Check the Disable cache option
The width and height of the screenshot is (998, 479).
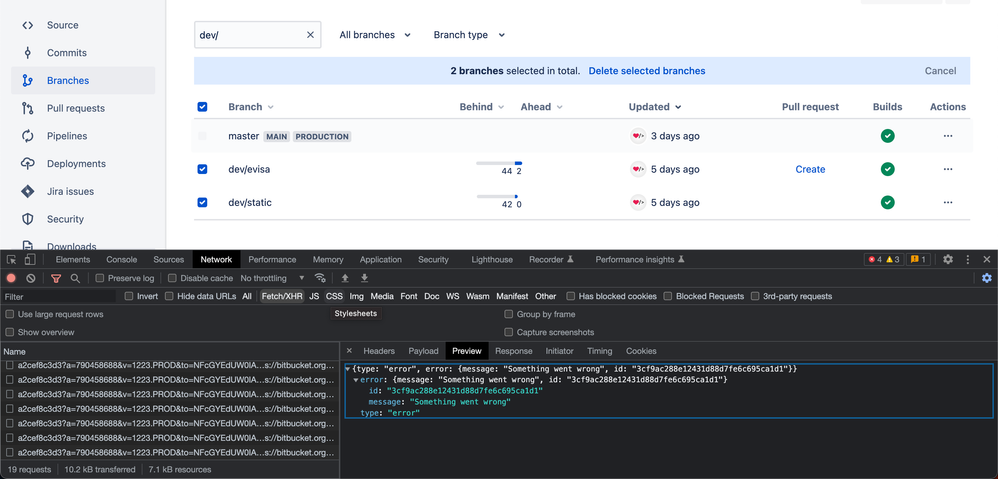pyautogui.click(x=172, y=278)
